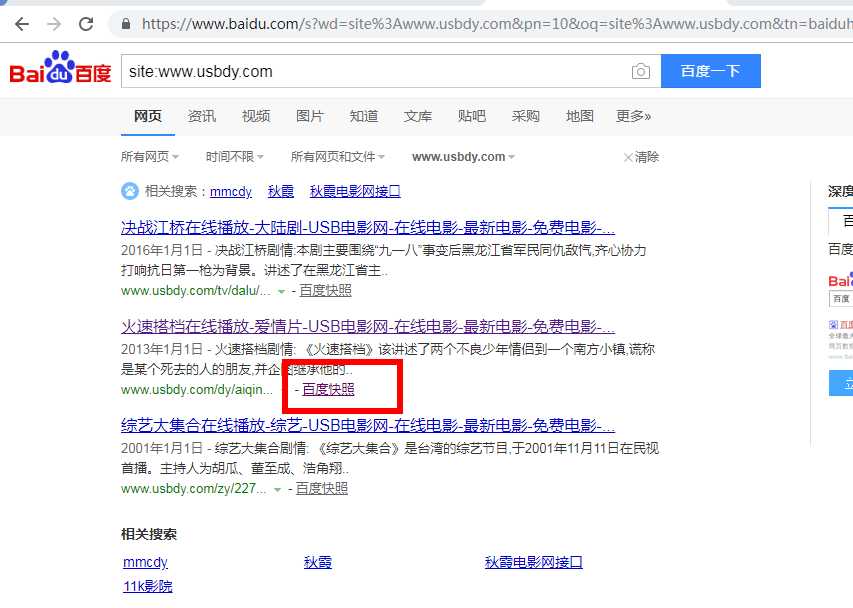Reload the page with the refresh icon

point(86,24)
